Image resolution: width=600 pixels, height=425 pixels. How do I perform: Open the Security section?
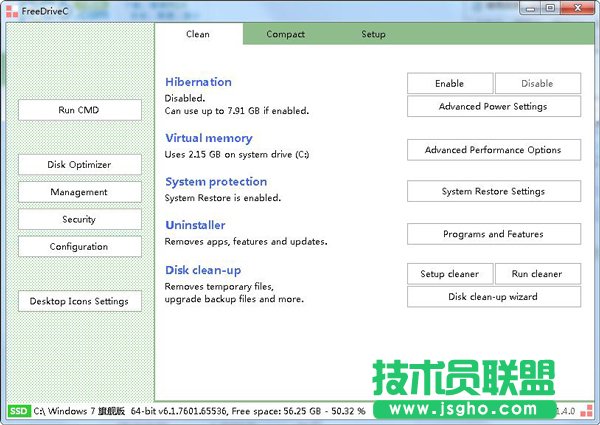[x=79, y=219]
